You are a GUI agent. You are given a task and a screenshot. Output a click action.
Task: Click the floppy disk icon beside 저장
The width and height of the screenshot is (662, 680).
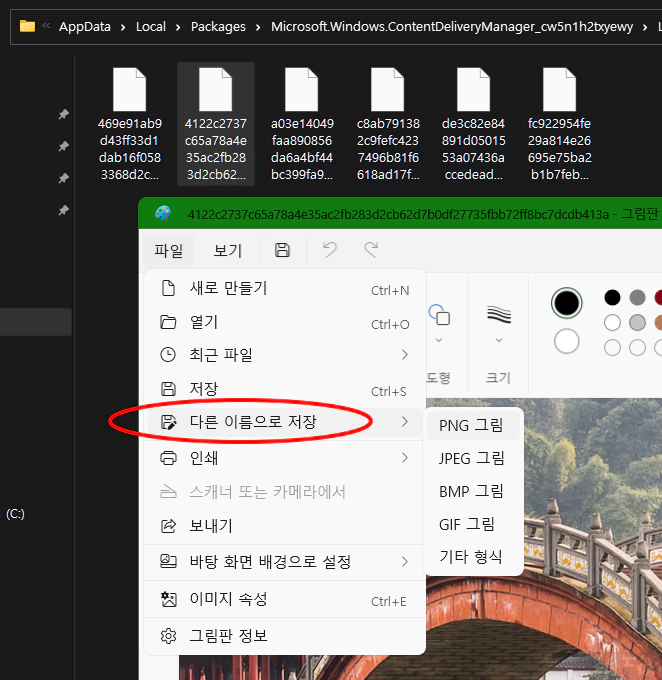click(168, 389)
